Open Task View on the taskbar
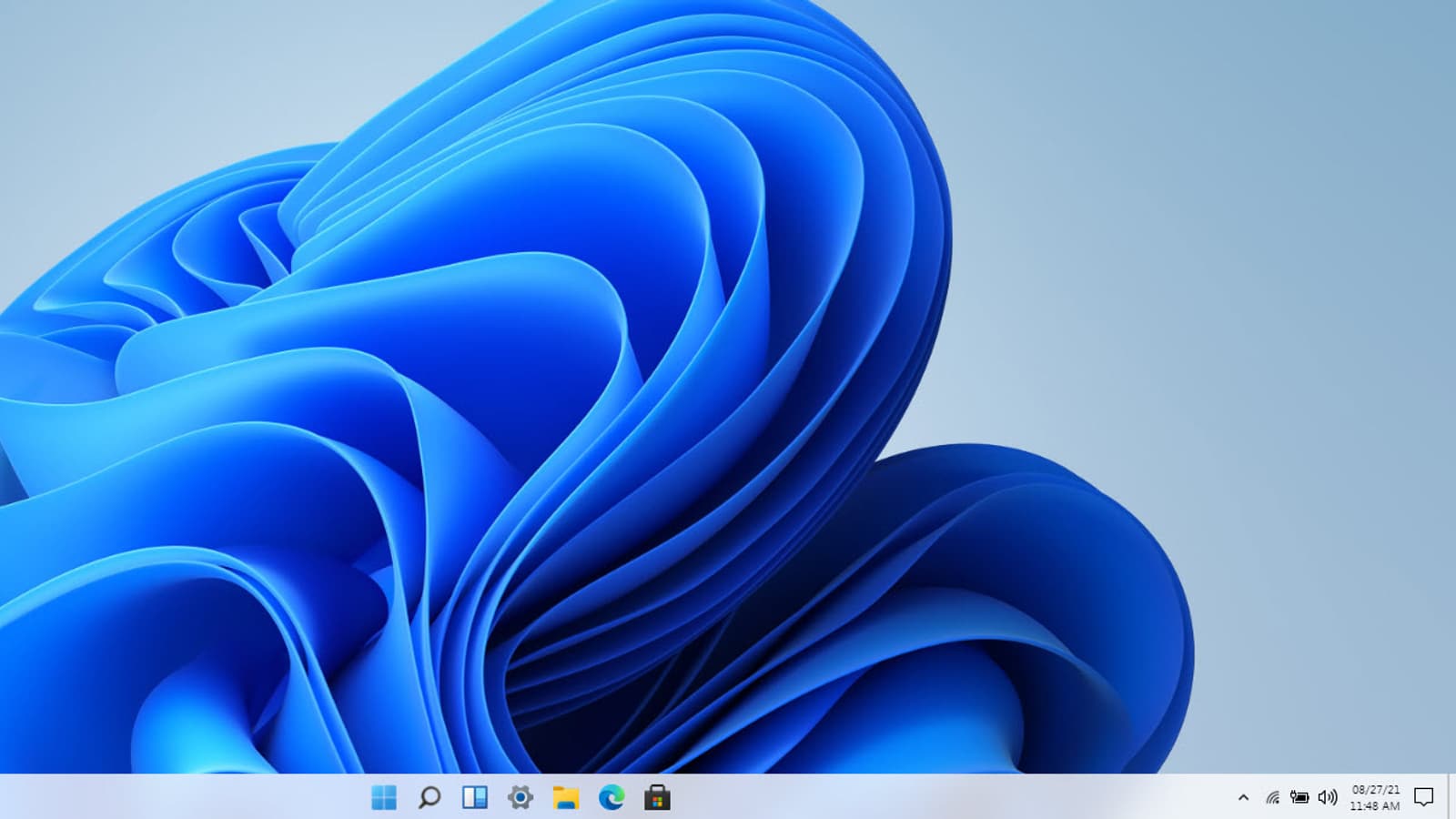The image size is (1456, 819). tap(475, 798)
